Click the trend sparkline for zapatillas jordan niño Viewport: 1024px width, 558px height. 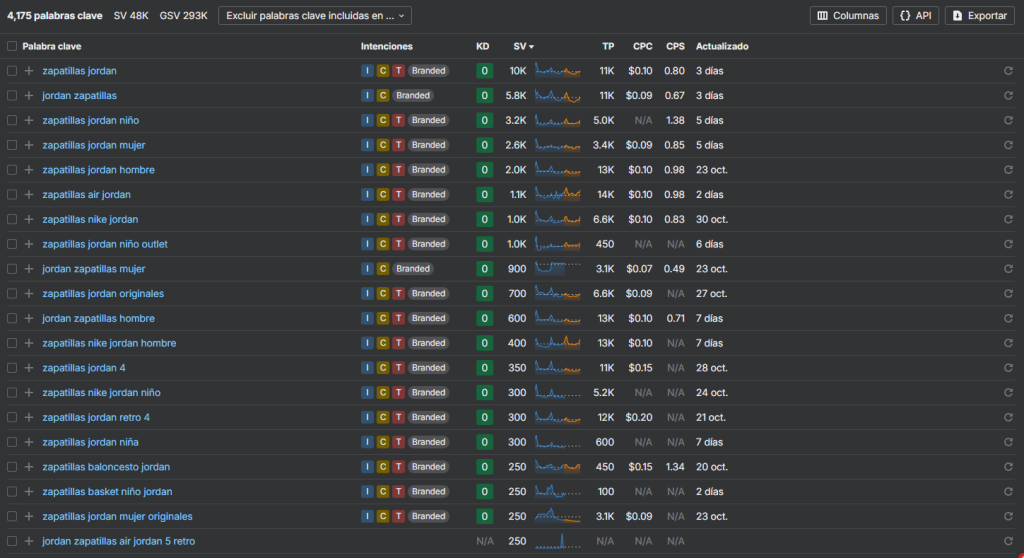(x=558, y=120)
